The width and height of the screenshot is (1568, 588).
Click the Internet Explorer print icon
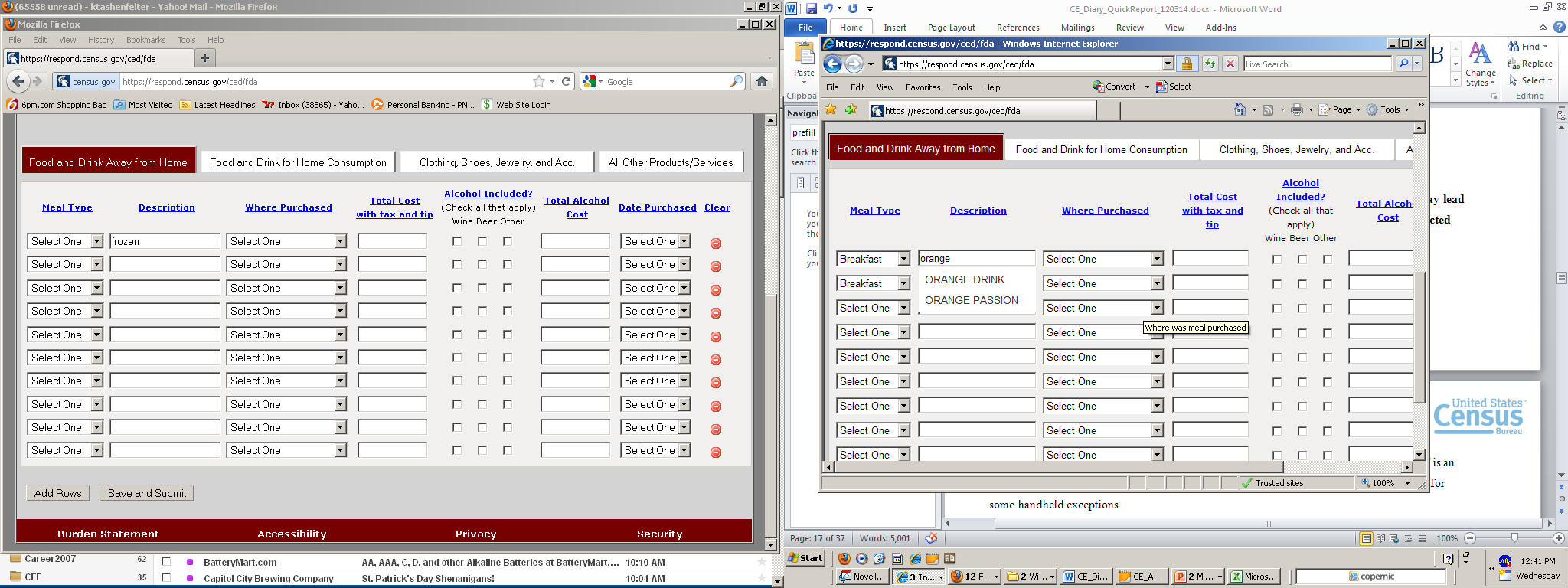[1296, 110]
